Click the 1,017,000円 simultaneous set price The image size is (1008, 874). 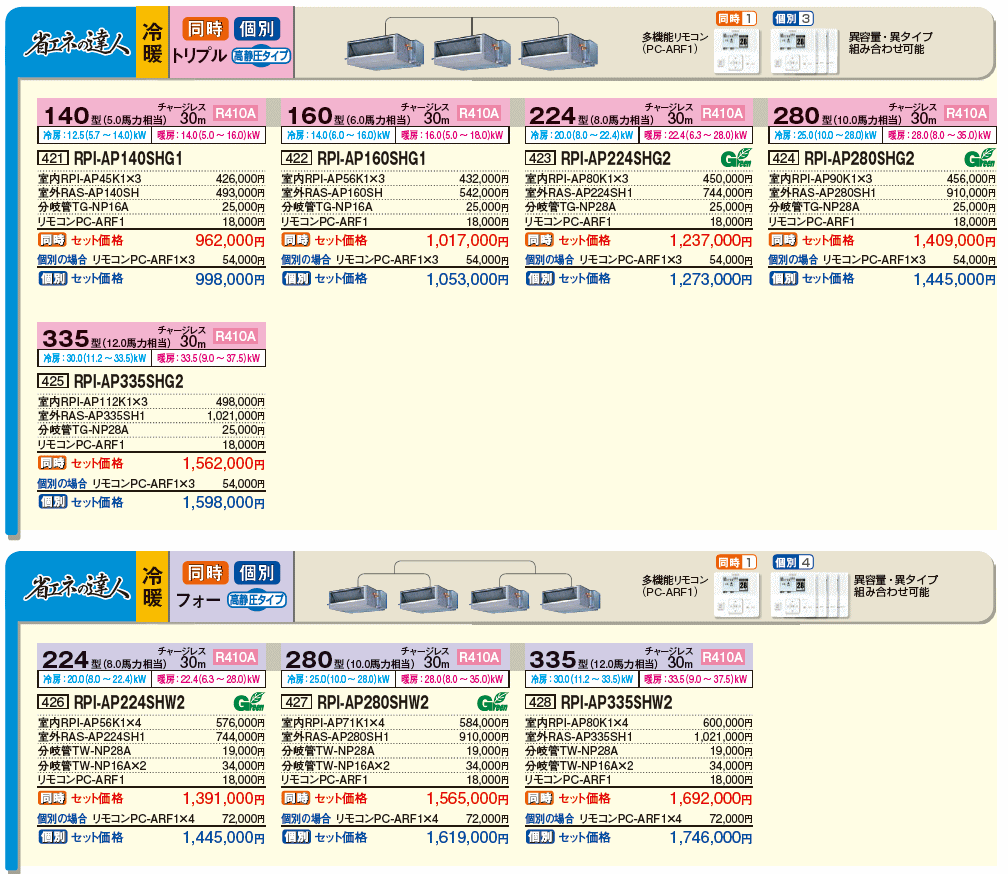tap(467, 240)
